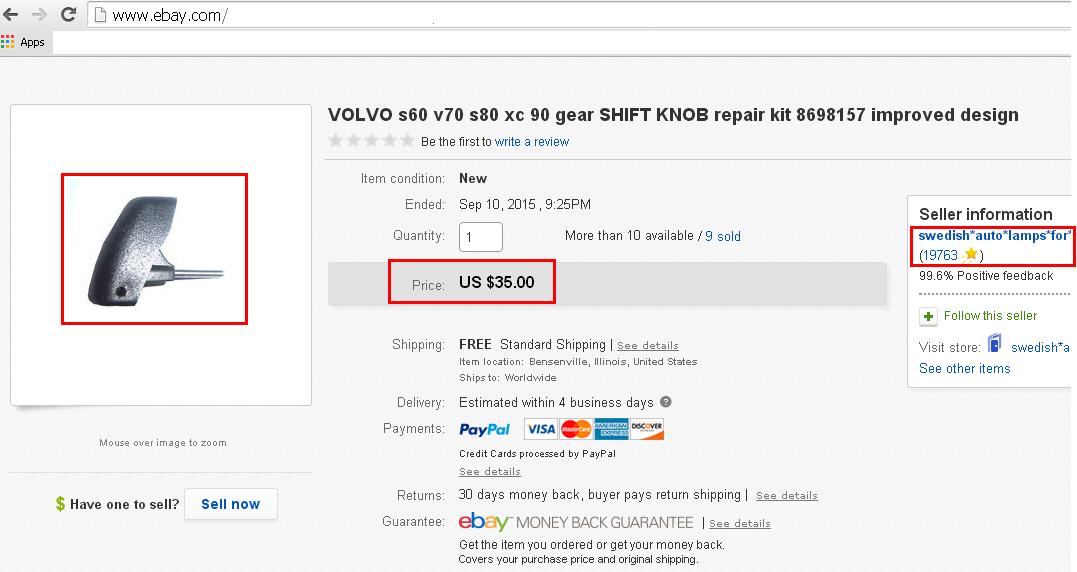The height and width of the screenshot is (572, 1077).
Task: Reload the page with refresh icon
Action: [68, 15]
